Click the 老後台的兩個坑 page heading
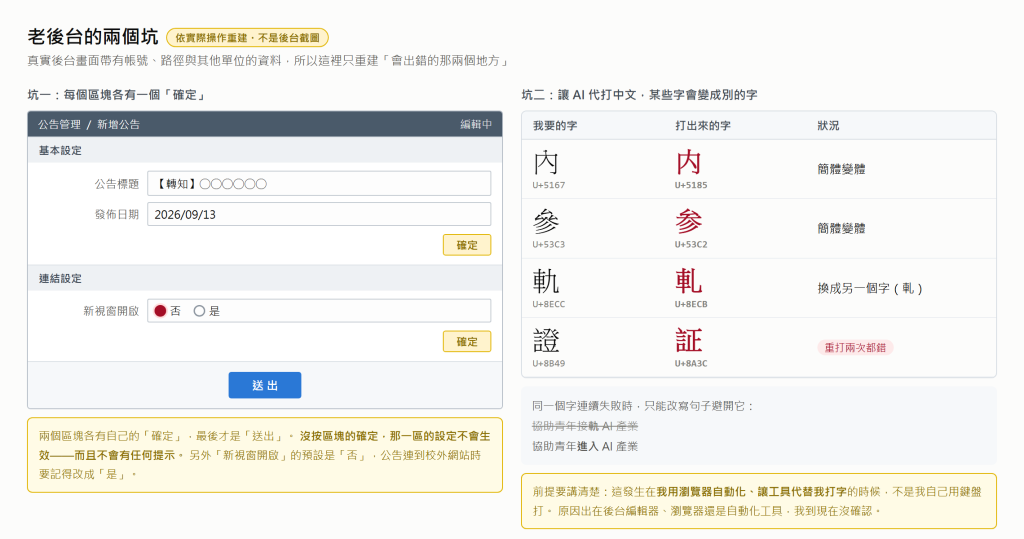1024x539 pixels. click(93, 37)
